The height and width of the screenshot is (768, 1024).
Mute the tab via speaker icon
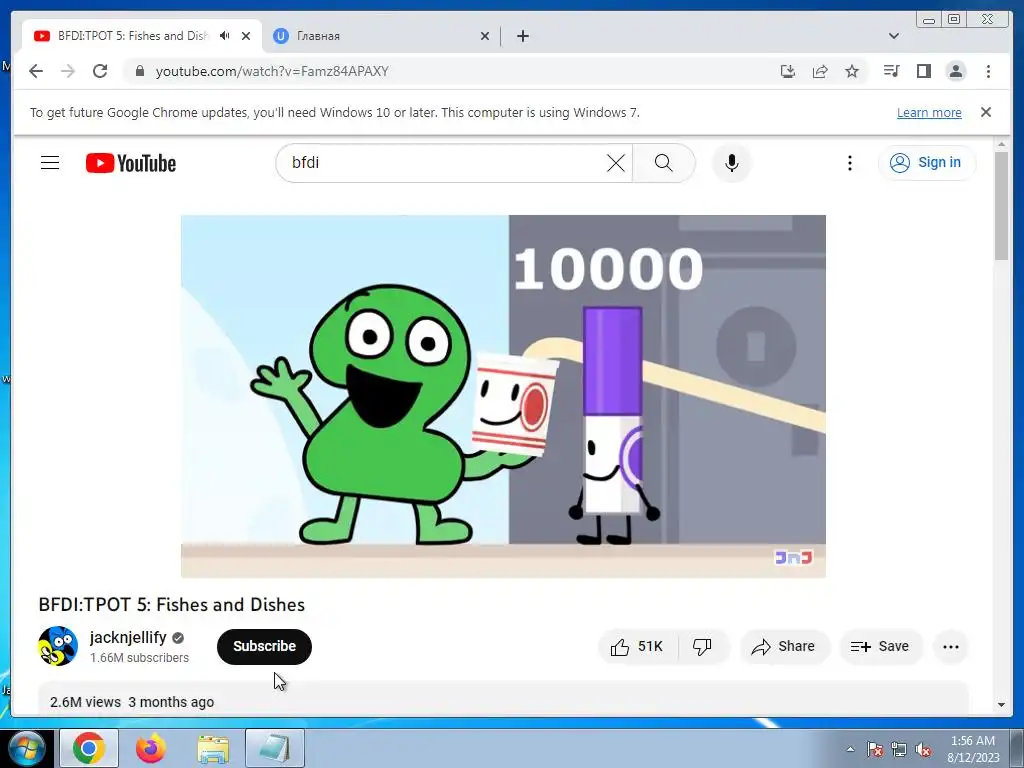[x=225, y=36]
